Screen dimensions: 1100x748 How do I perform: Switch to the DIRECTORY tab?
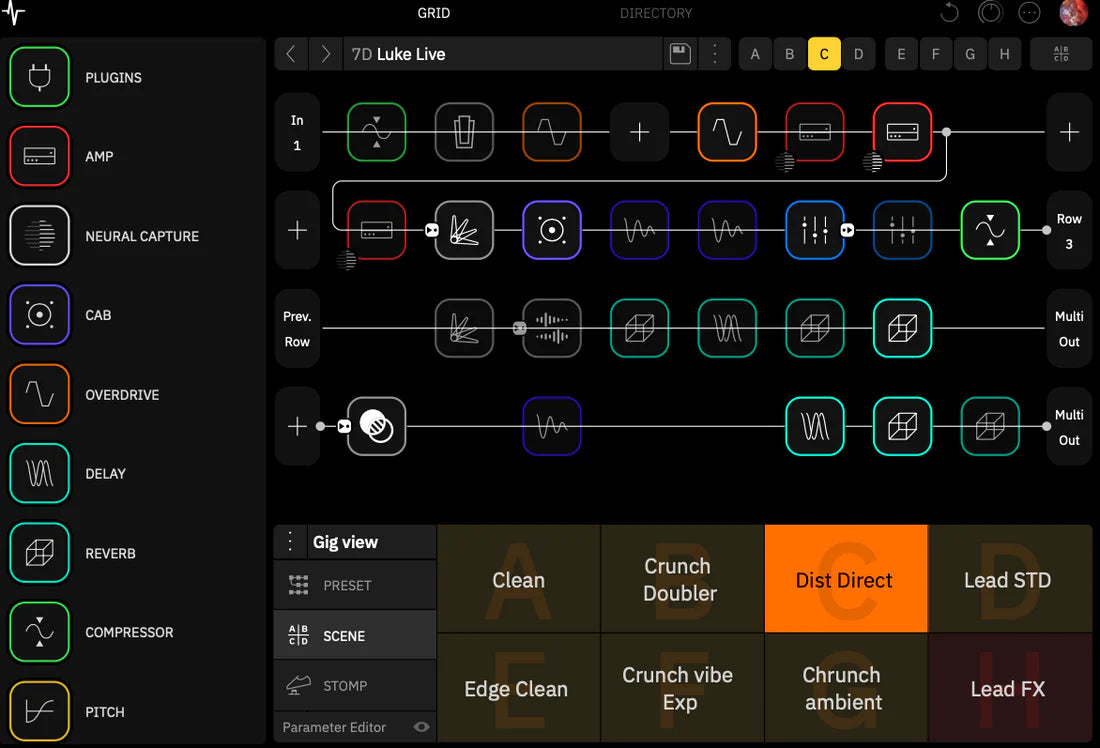(656, 13)
